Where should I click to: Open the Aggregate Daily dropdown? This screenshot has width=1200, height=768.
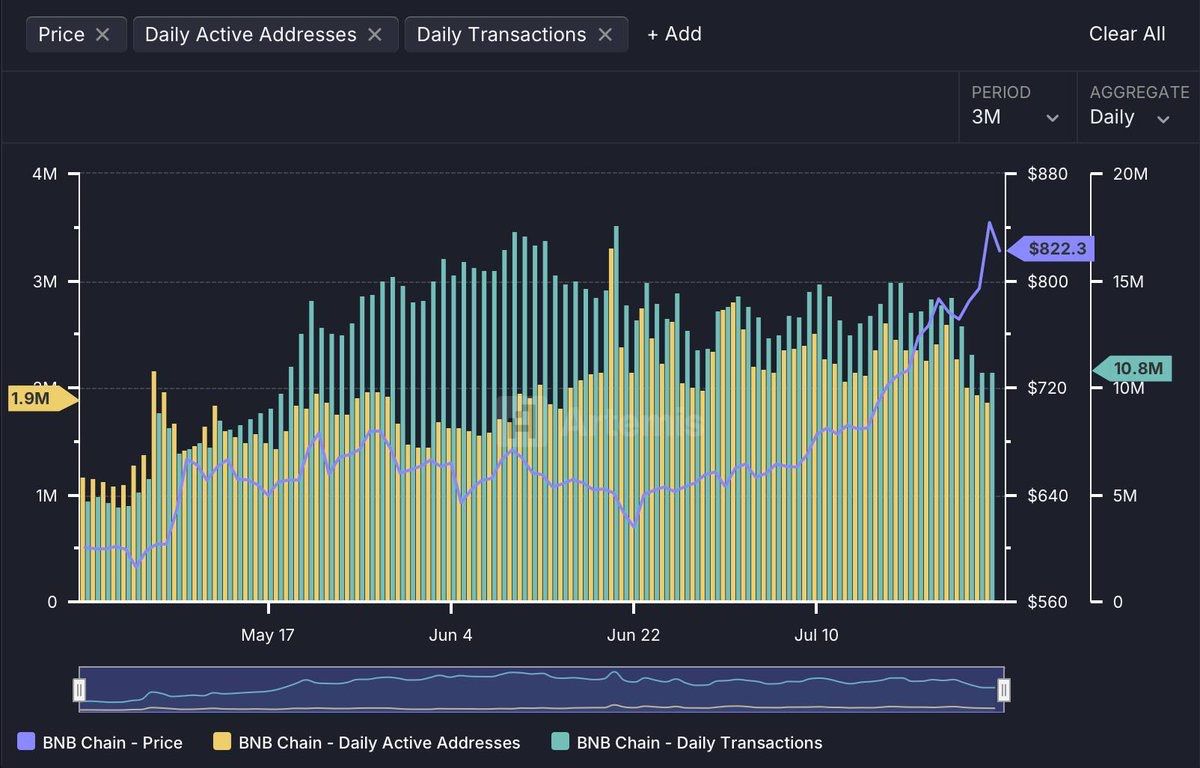[1130, 117]
